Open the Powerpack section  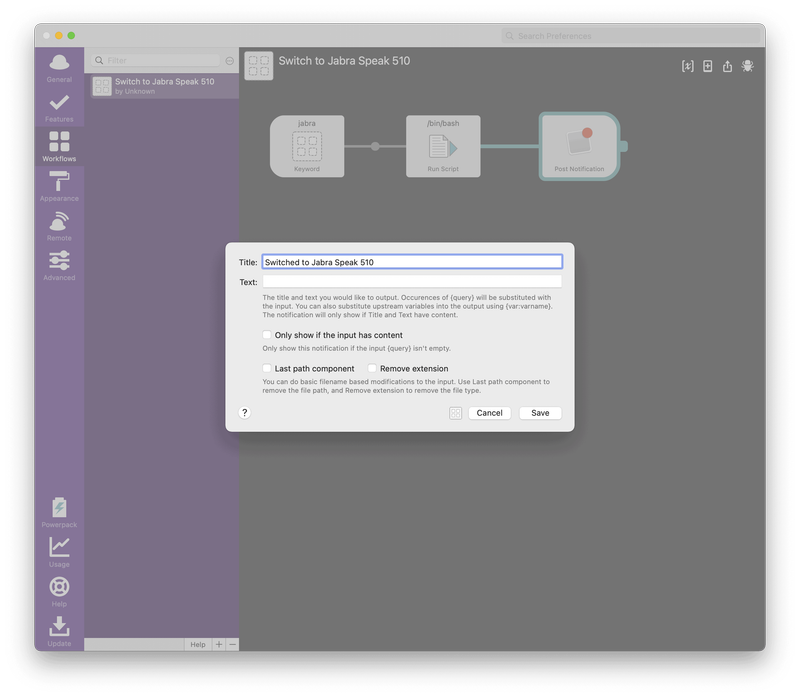point(59,512)
